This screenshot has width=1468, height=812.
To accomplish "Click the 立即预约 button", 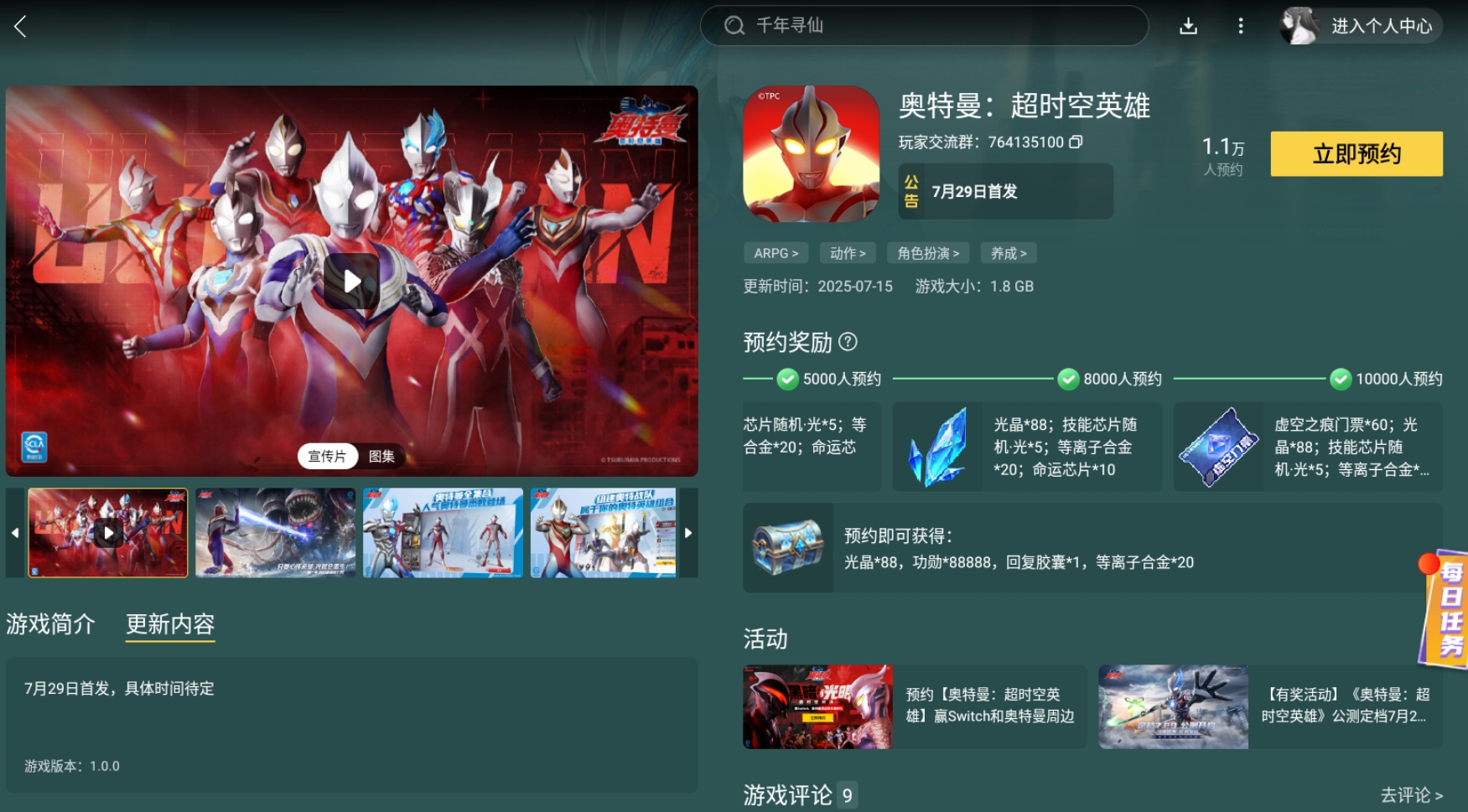I will (1356, 154).
